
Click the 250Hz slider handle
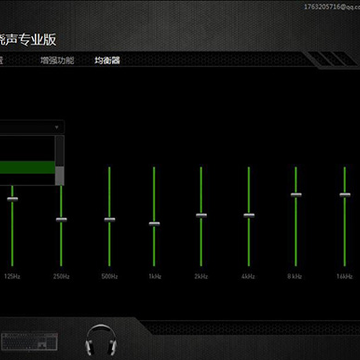point(61,219)
